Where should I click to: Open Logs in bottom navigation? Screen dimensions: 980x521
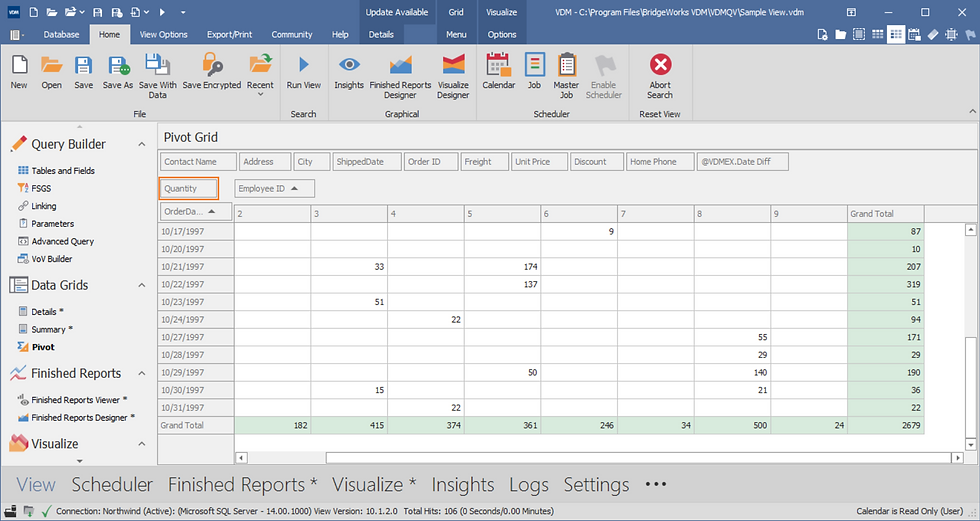[529, 485]
